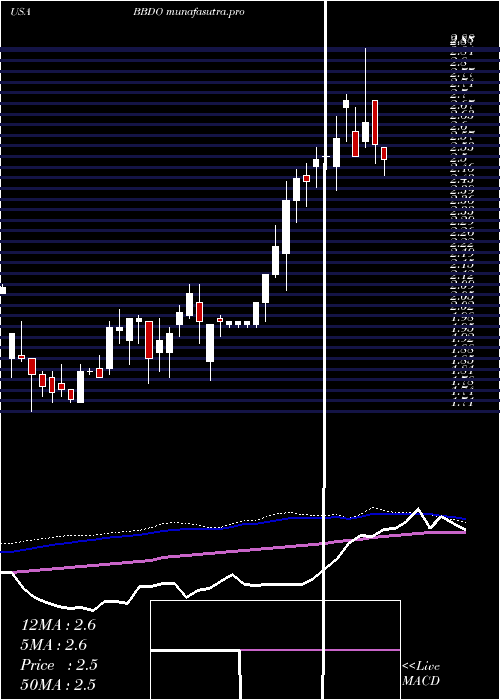500x700 pixels.
Task: Click the '5MA : 2.6' reading
Action: pos(54,645)
